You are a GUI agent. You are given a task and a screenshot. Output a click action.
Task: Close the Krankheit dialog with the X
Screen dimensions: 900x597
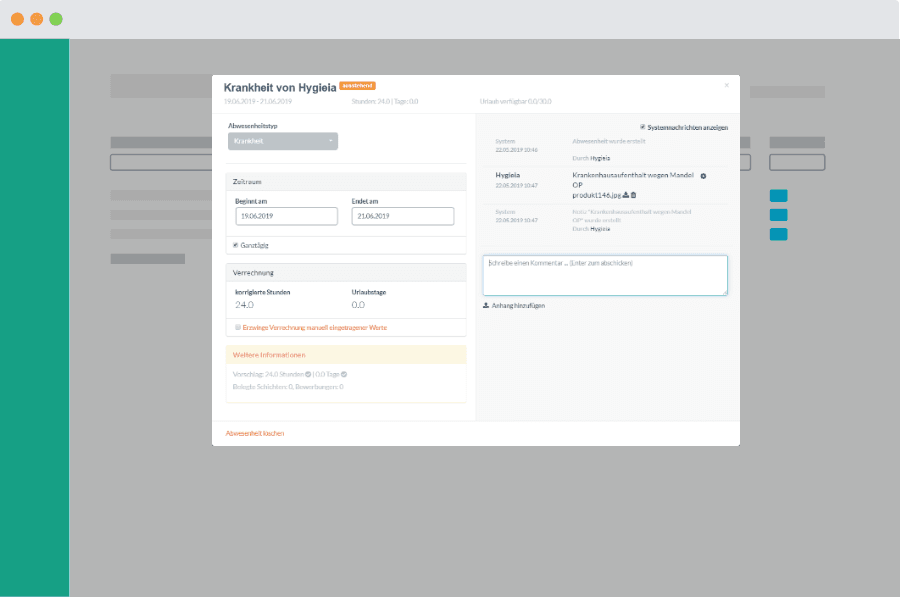(x=727, y=86)
